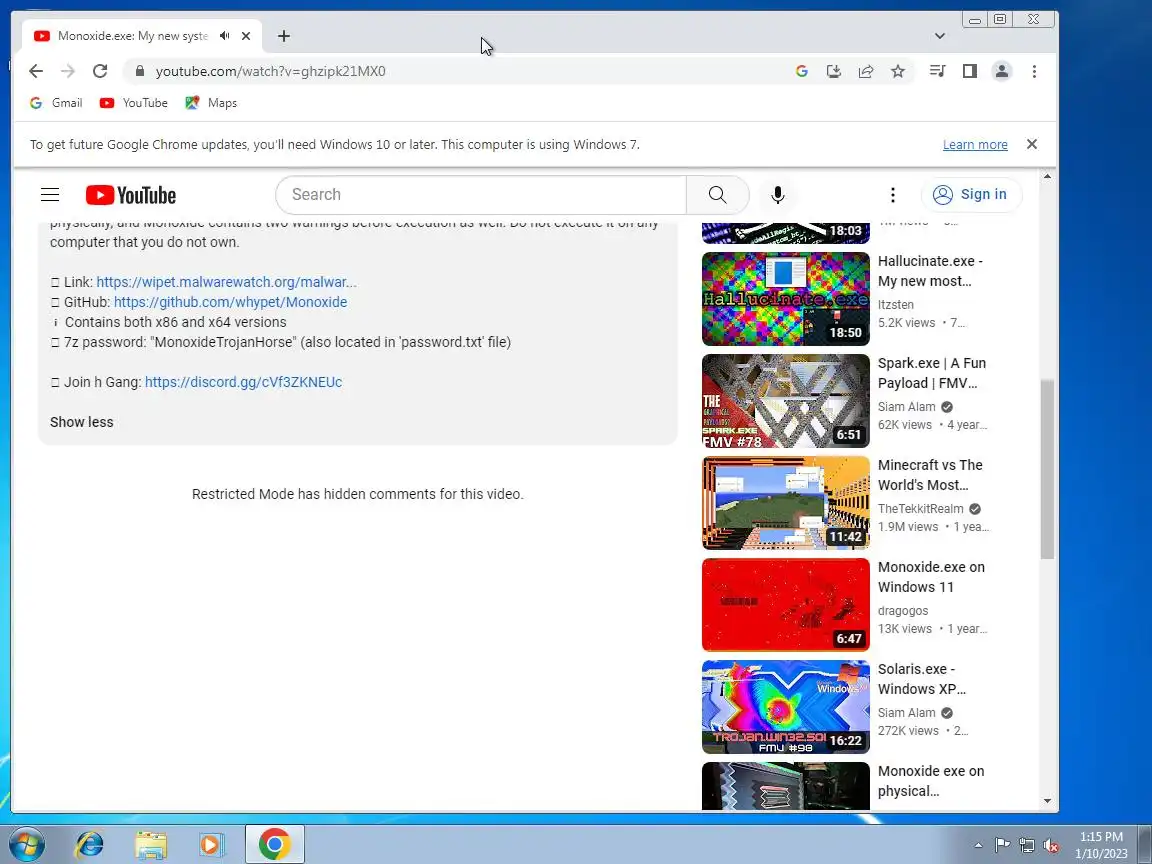Mute the tab using the speaker icon
Screen dimensions: 1152x864
coord(225,35)
